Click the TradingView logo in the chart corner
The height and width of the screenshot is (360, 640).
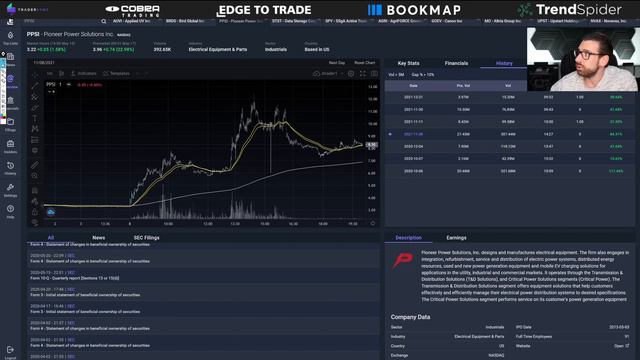tap(51, 212)
